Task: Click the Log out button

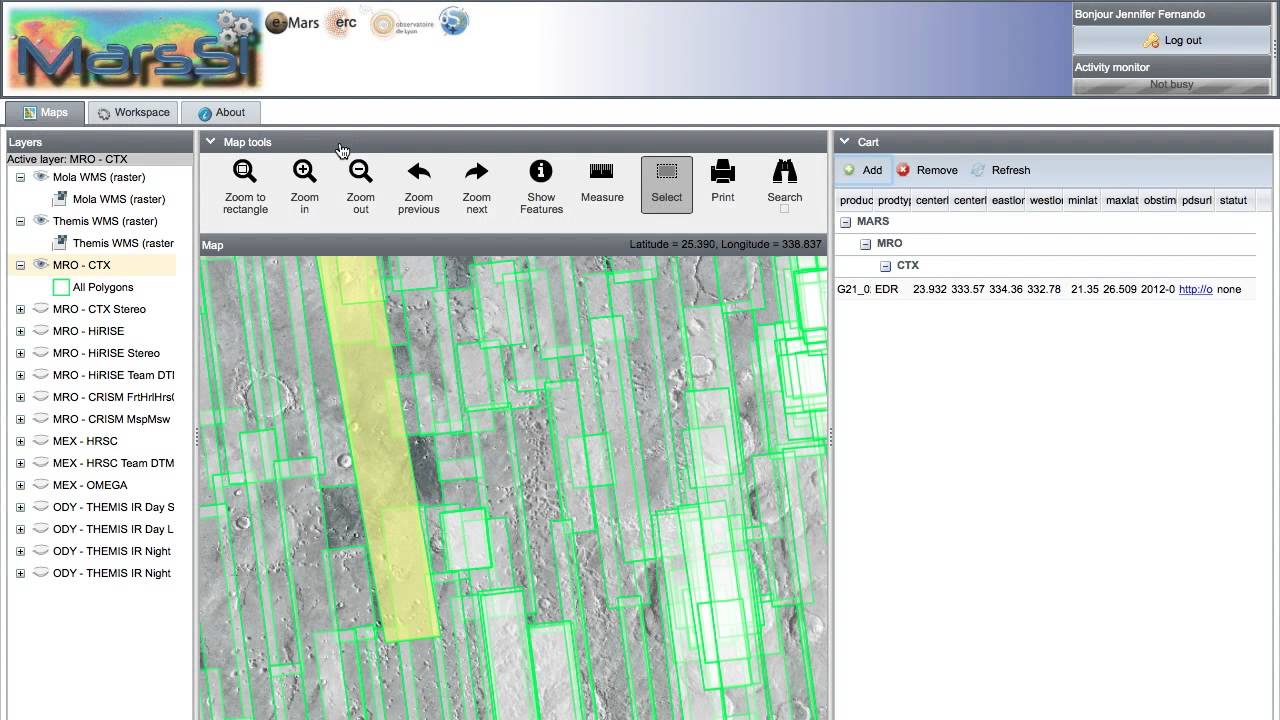Action: 1172,40
